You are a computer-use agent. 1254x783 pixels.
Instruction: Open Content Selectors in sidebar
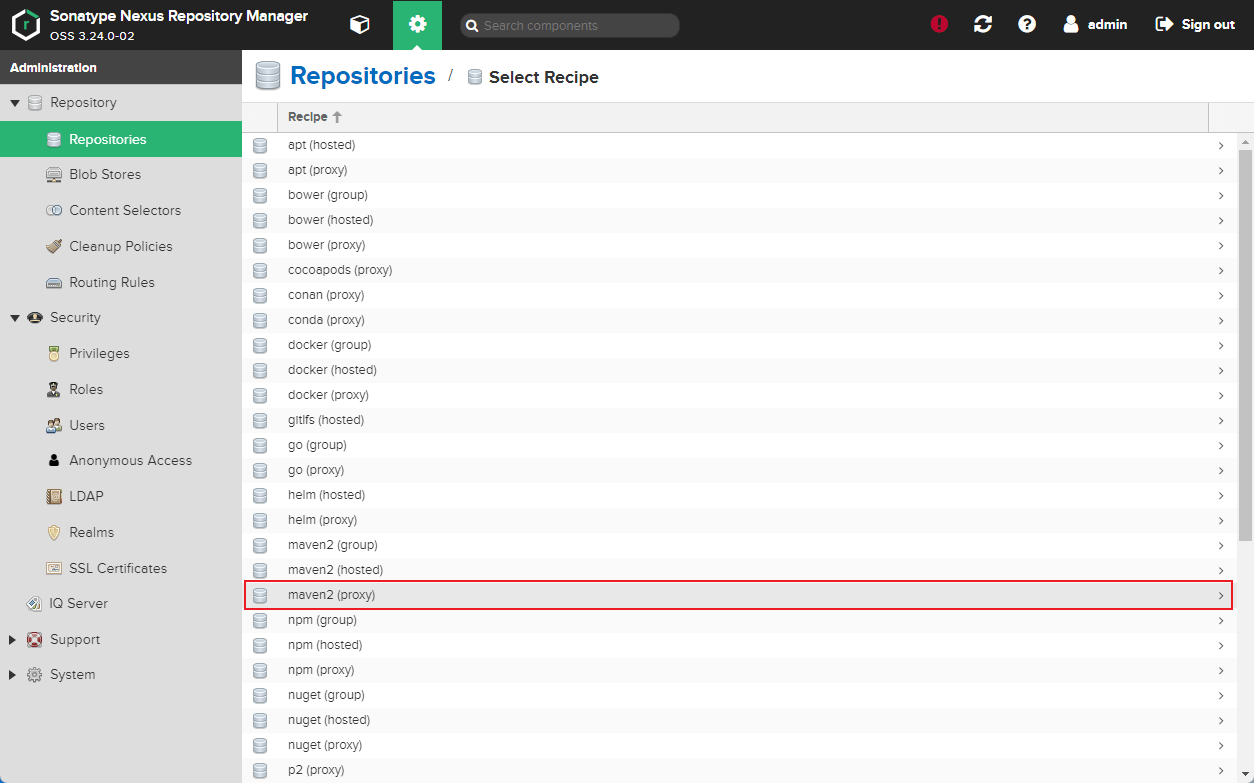[x=121, y=210]
